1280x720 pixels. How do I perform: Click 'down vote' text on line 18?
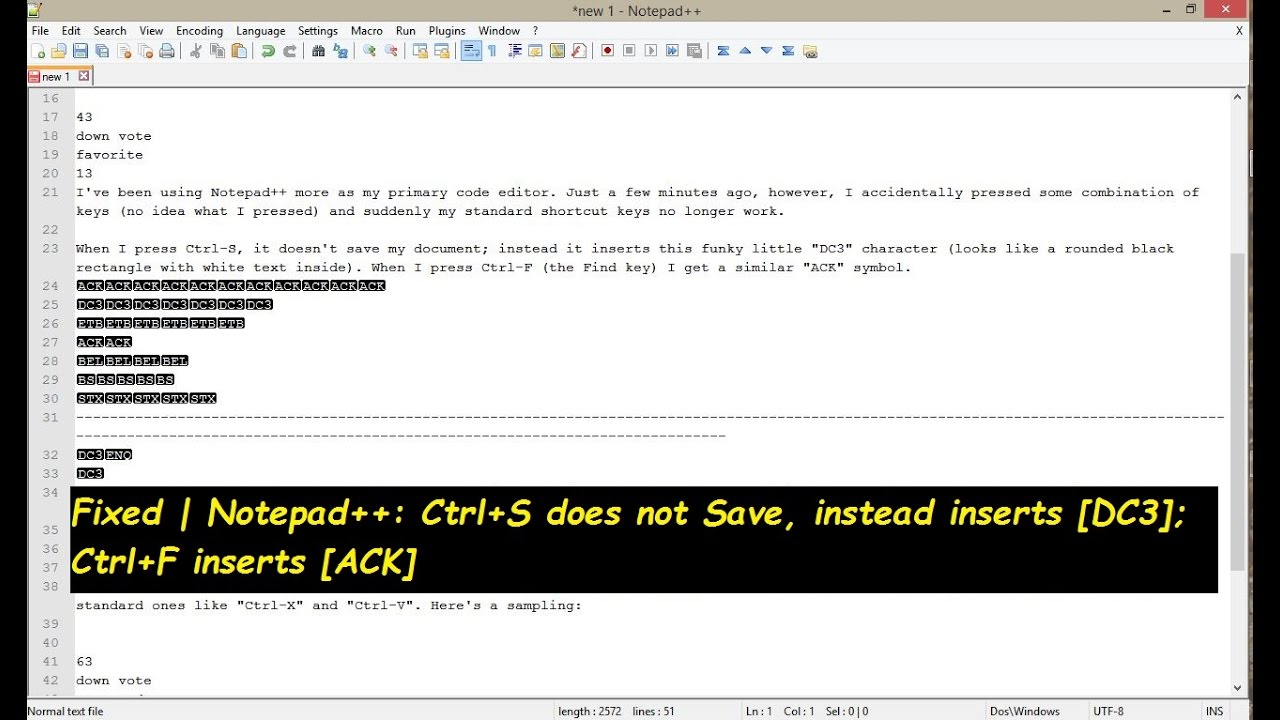click(114, 136)
